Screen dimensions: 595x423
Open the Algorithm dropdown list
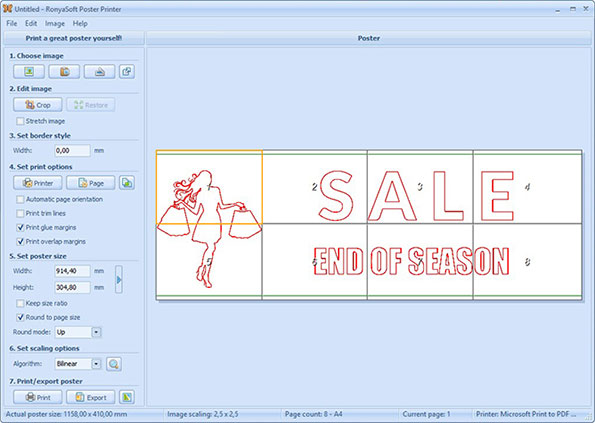pyautogui.click(x=96, y=364)
